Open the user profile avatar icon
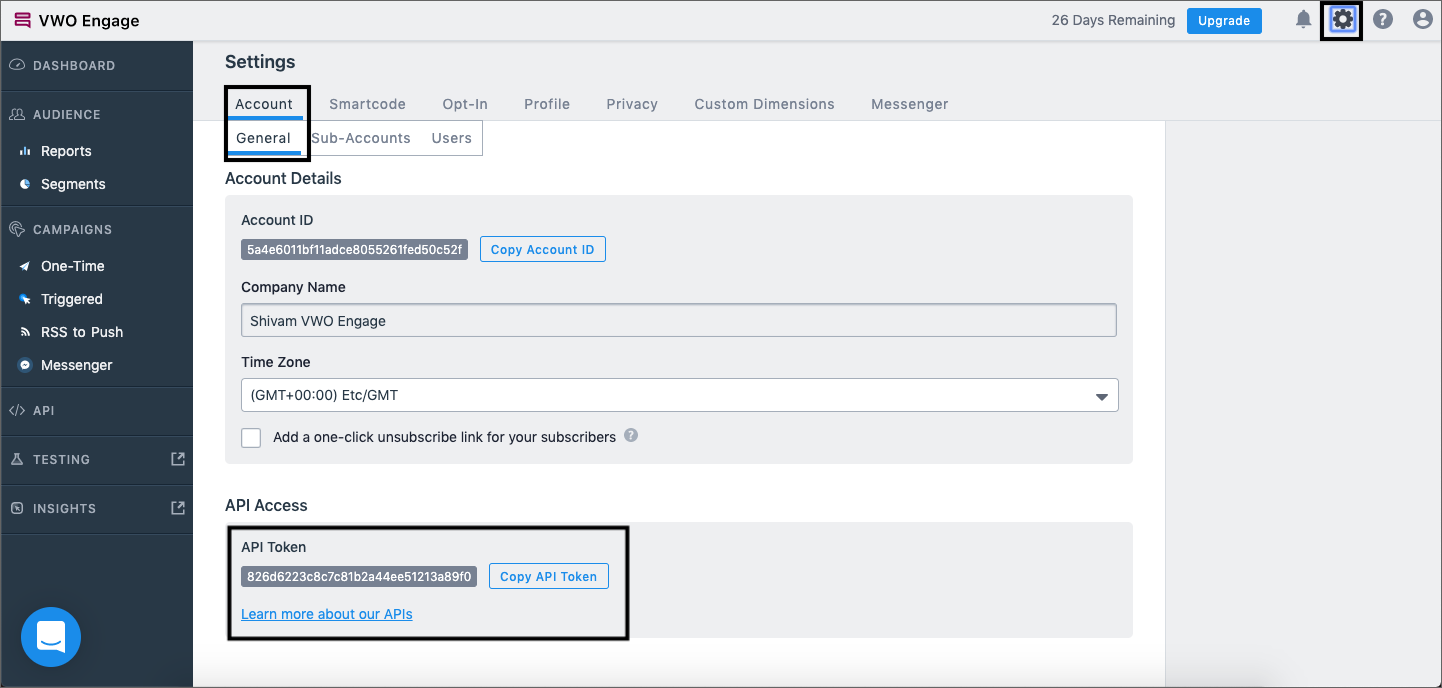This screenshot has height=688, width=1442. (x=1422, y=19)
